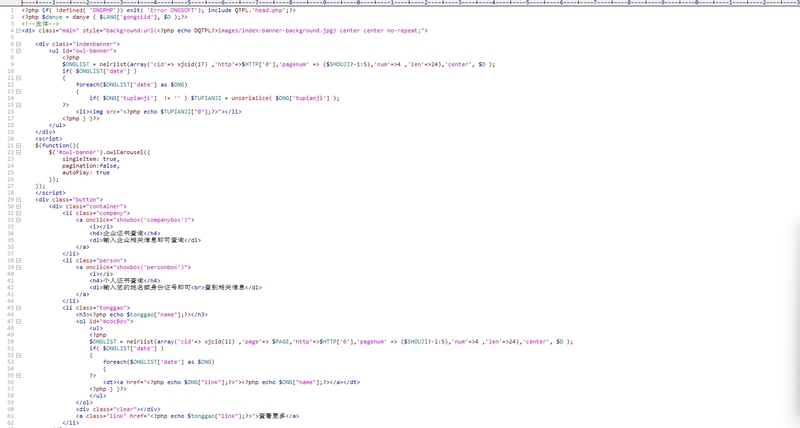Click the "<script>" tag on line 20

[49, 139]
